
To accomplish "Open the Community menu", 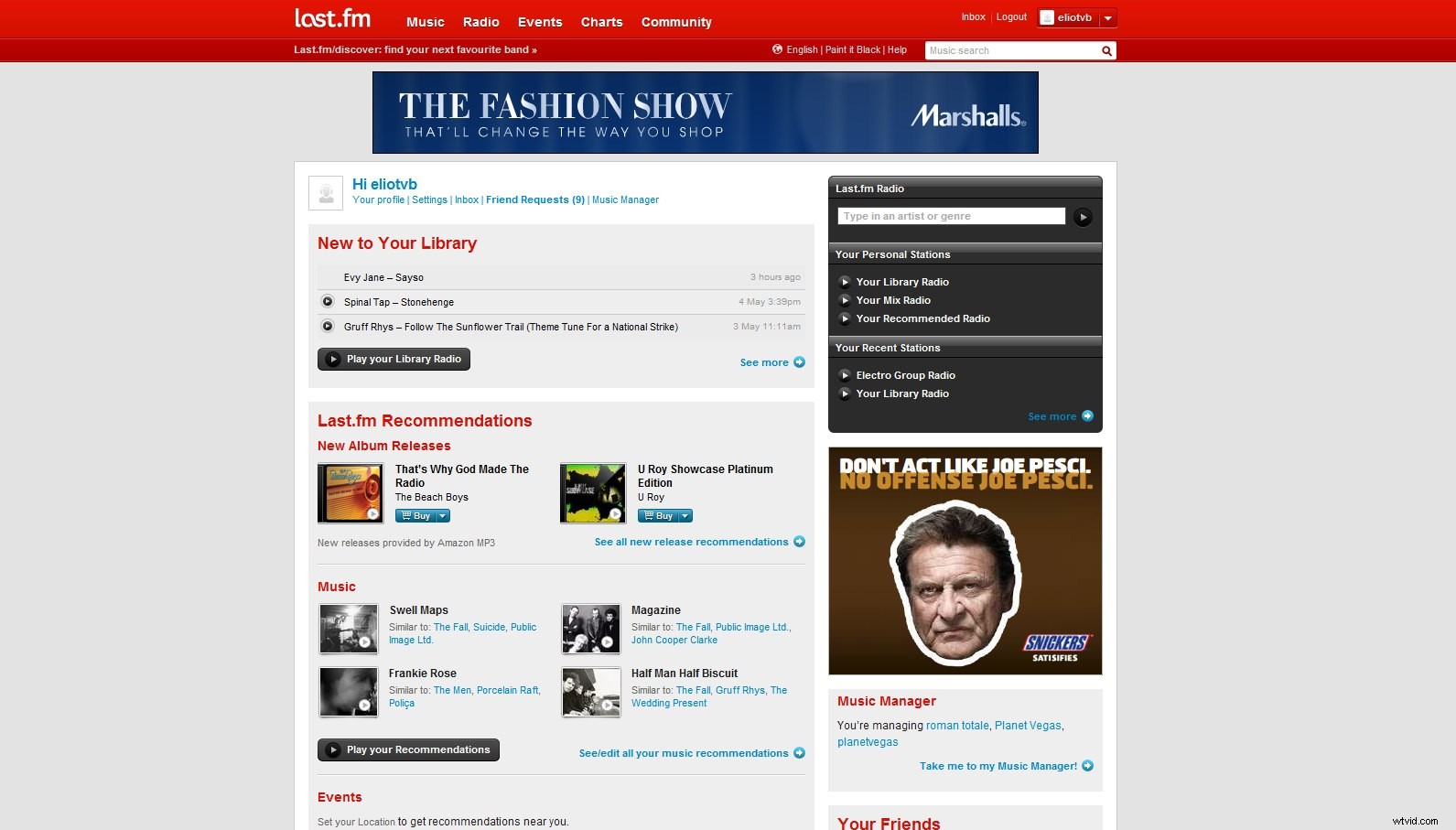I will [x=676, y=22].
